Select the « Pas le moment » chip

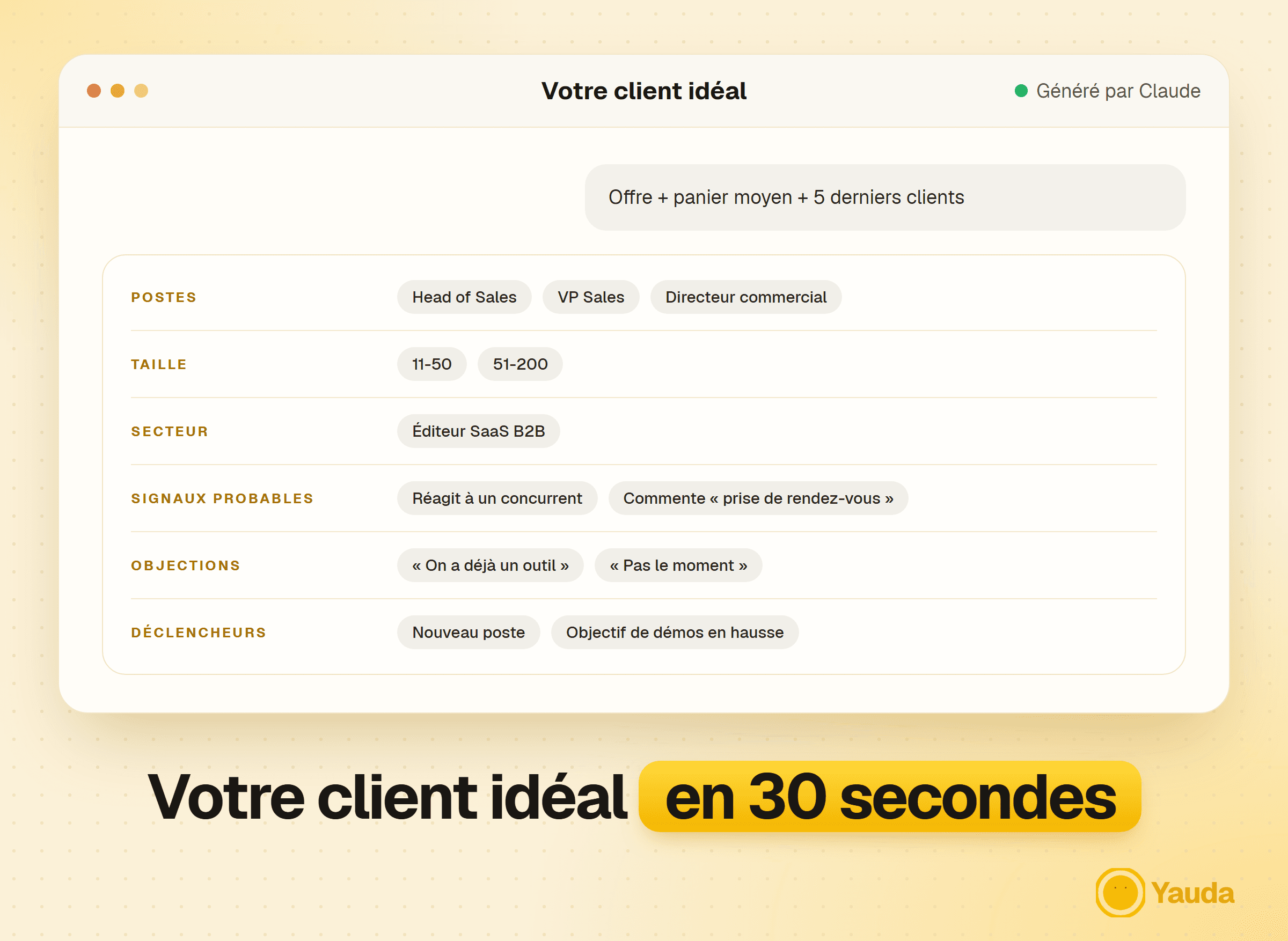(678, 565)
